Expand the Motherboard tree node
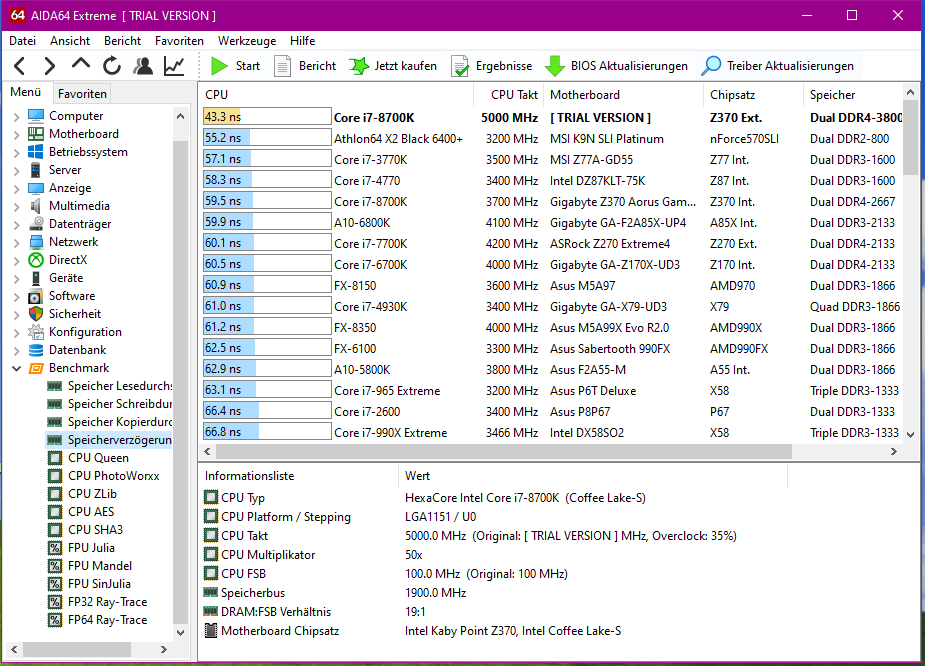 tap(17, 134)
